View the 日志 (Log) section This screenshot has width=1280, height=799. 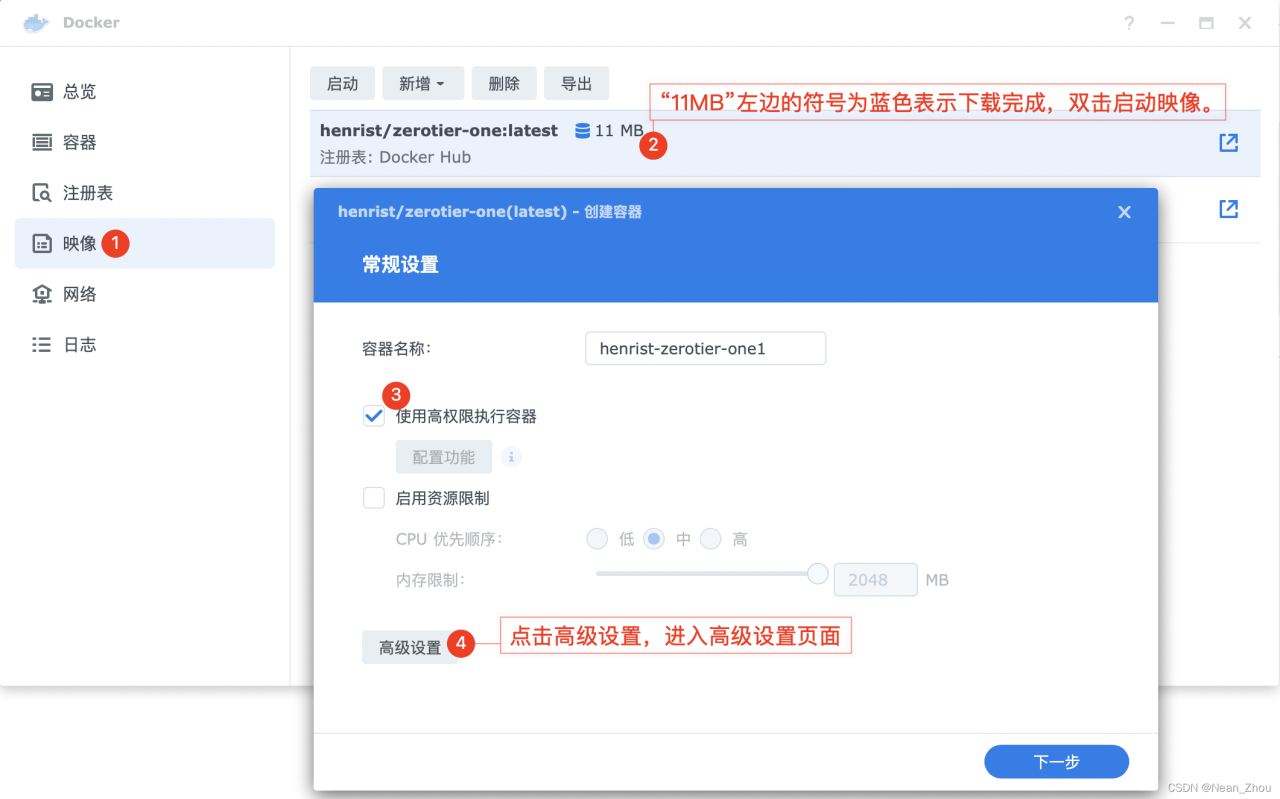(78, 344)
